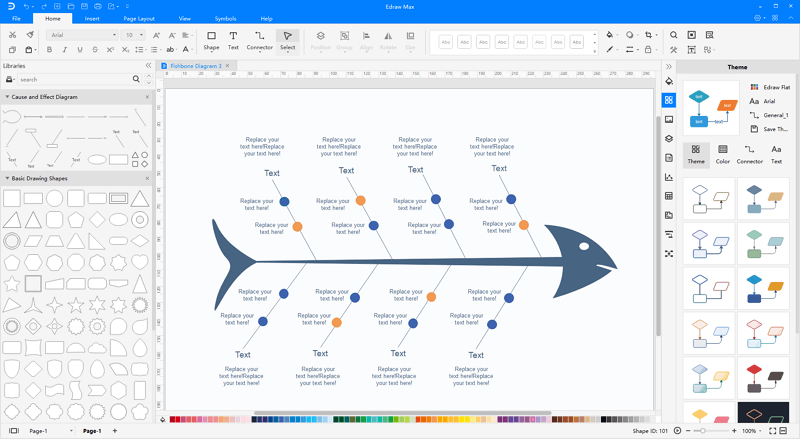Collapse the Cause and Effect Diagram library

coord(7,96)
